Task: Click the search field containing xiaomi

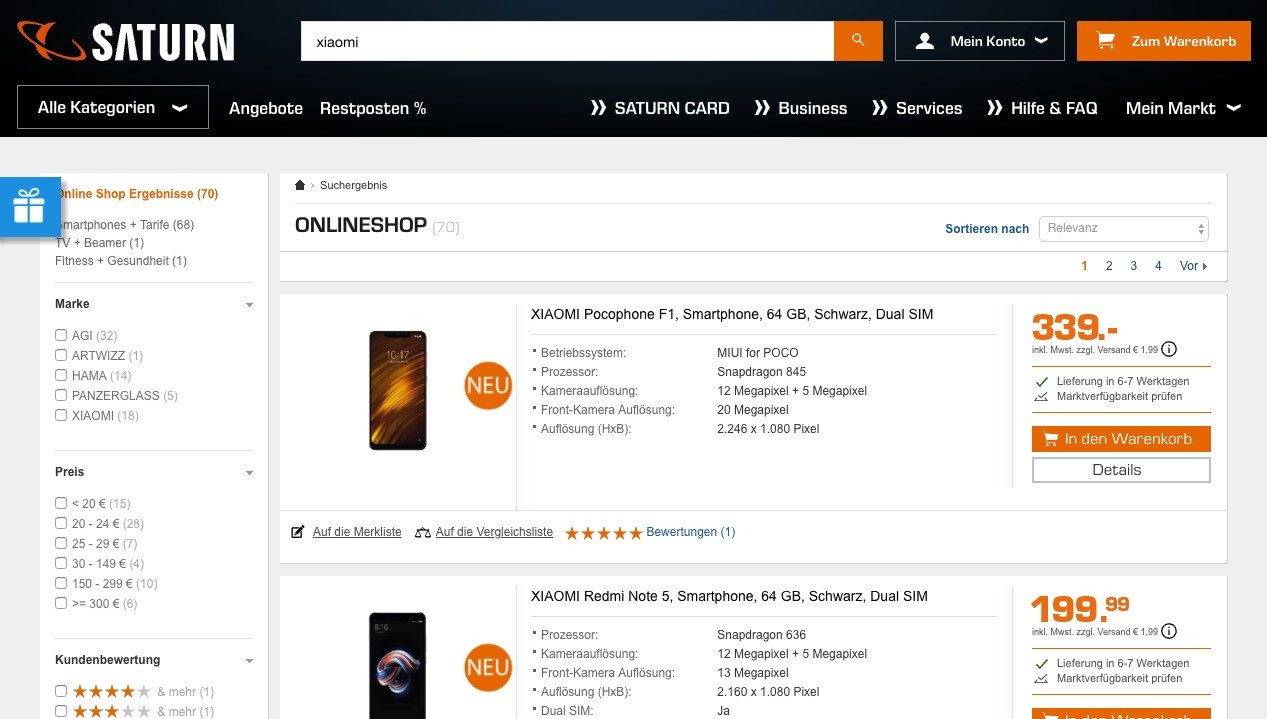Action: [567, 41]
